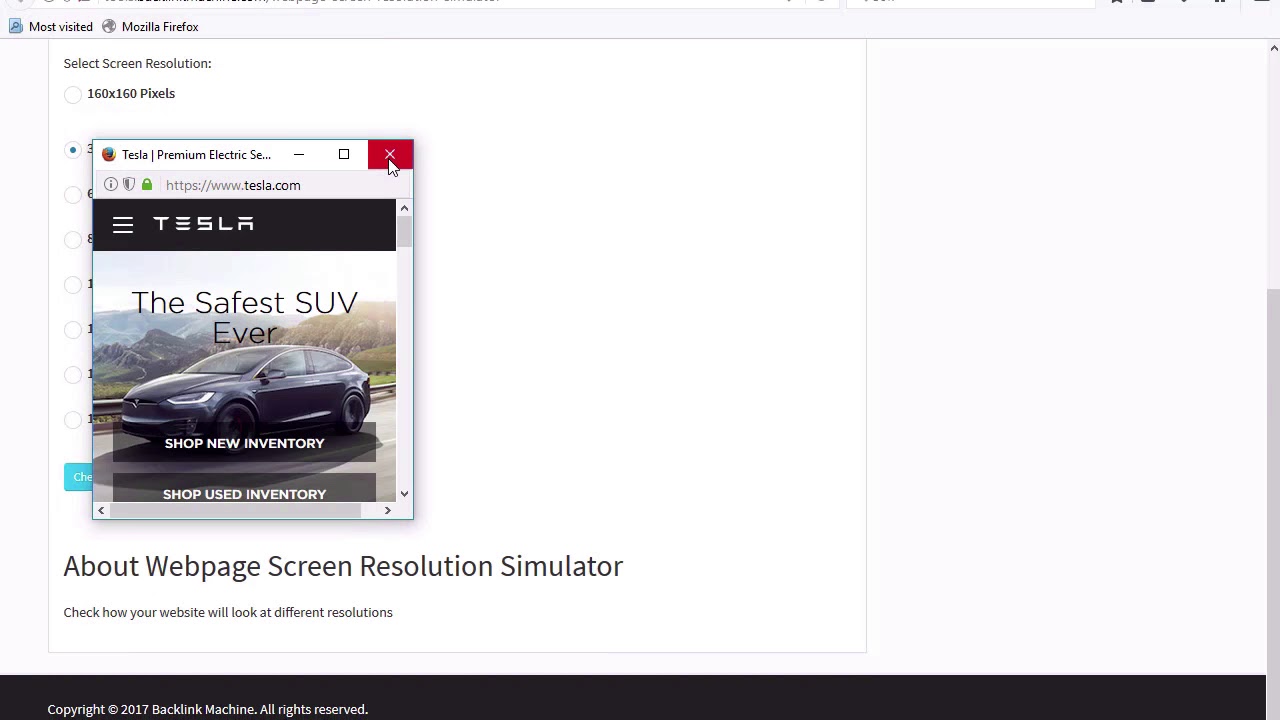Image resolution: width=1280 pixels, height=720 pixels.
Task: Click the green secure padlock icon
Action: [x=147, y=185]
